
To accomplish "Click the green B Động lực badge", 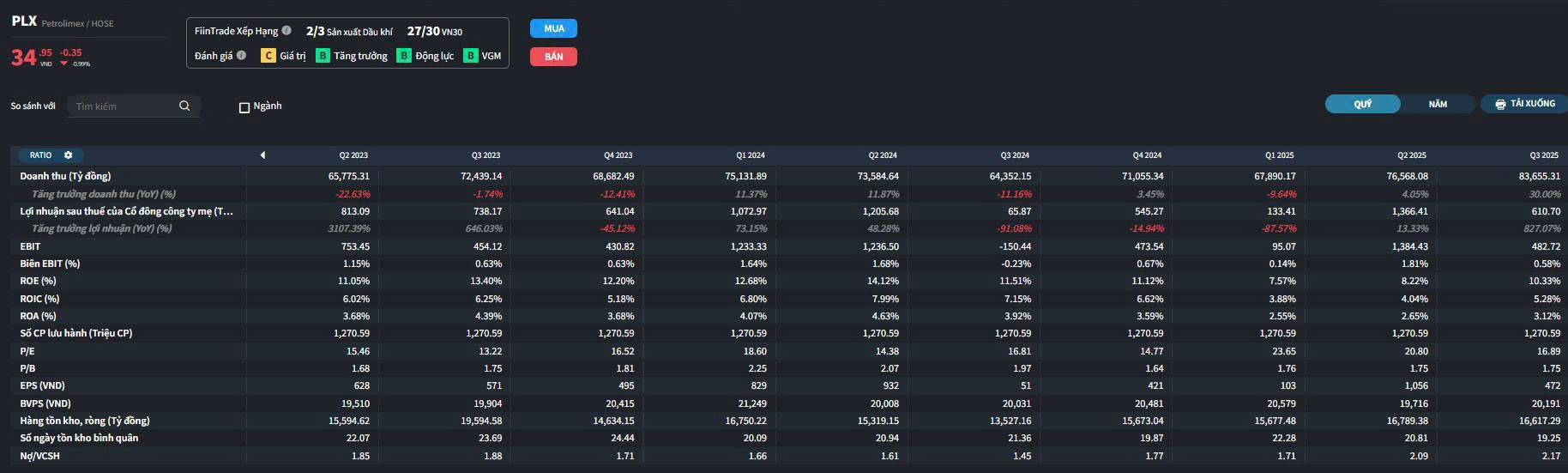I will coord(404,56).
